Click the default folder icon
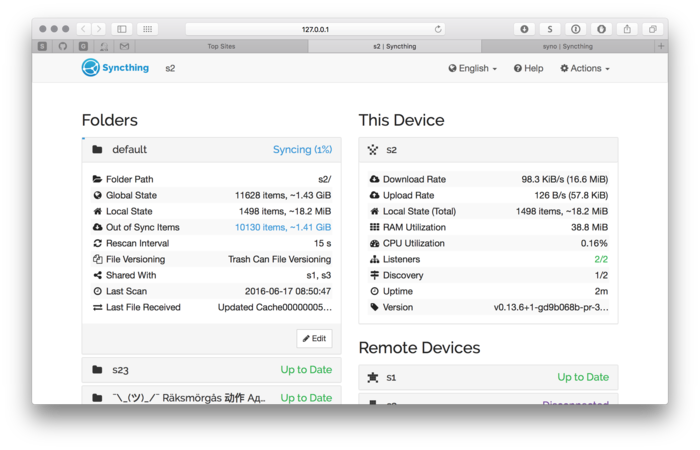The width and height of the screenshot is (700, 450). 97,149
